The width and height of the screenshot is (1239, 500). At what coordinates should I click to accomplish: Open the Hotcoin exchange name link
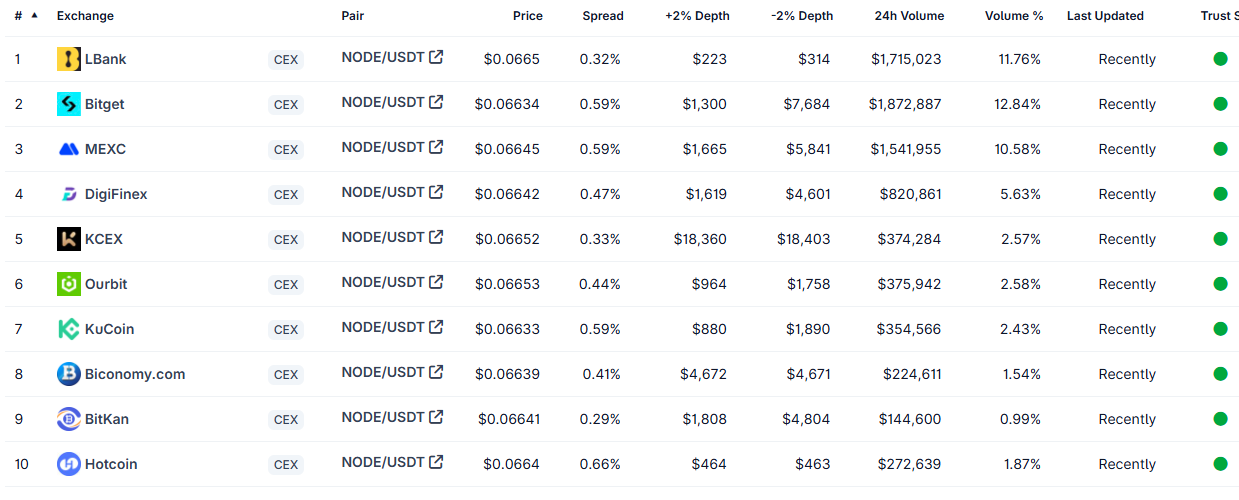[111, 464]
